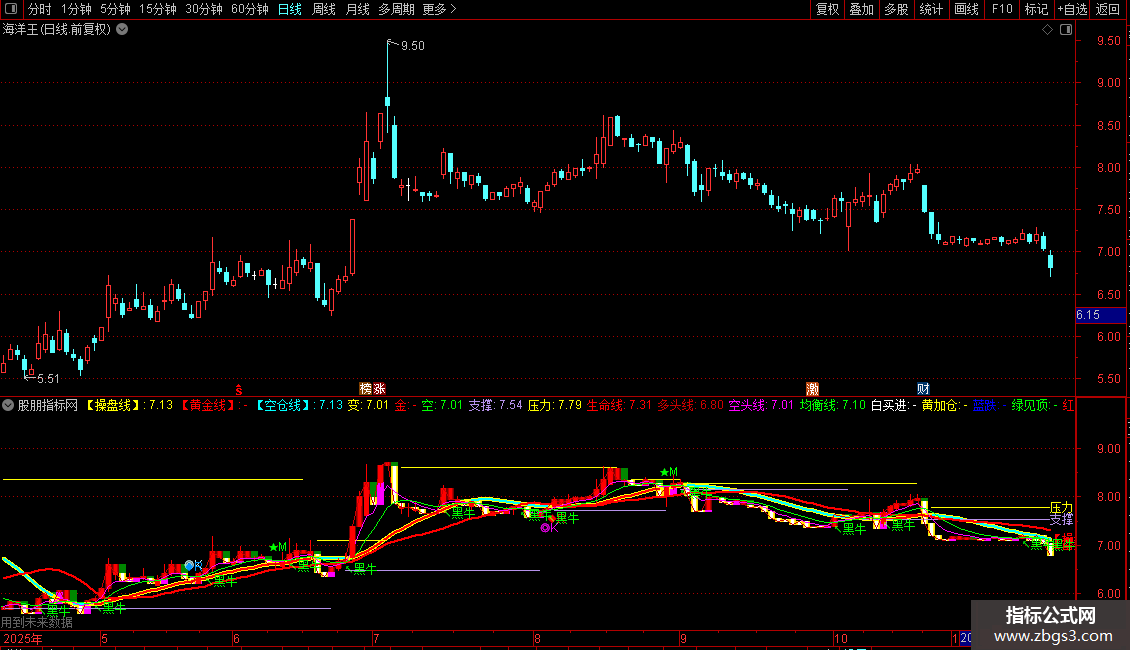Viewport: 1130px width, 650px height.
Task: Open the F10 company info
Action: tap(1002, 9)
